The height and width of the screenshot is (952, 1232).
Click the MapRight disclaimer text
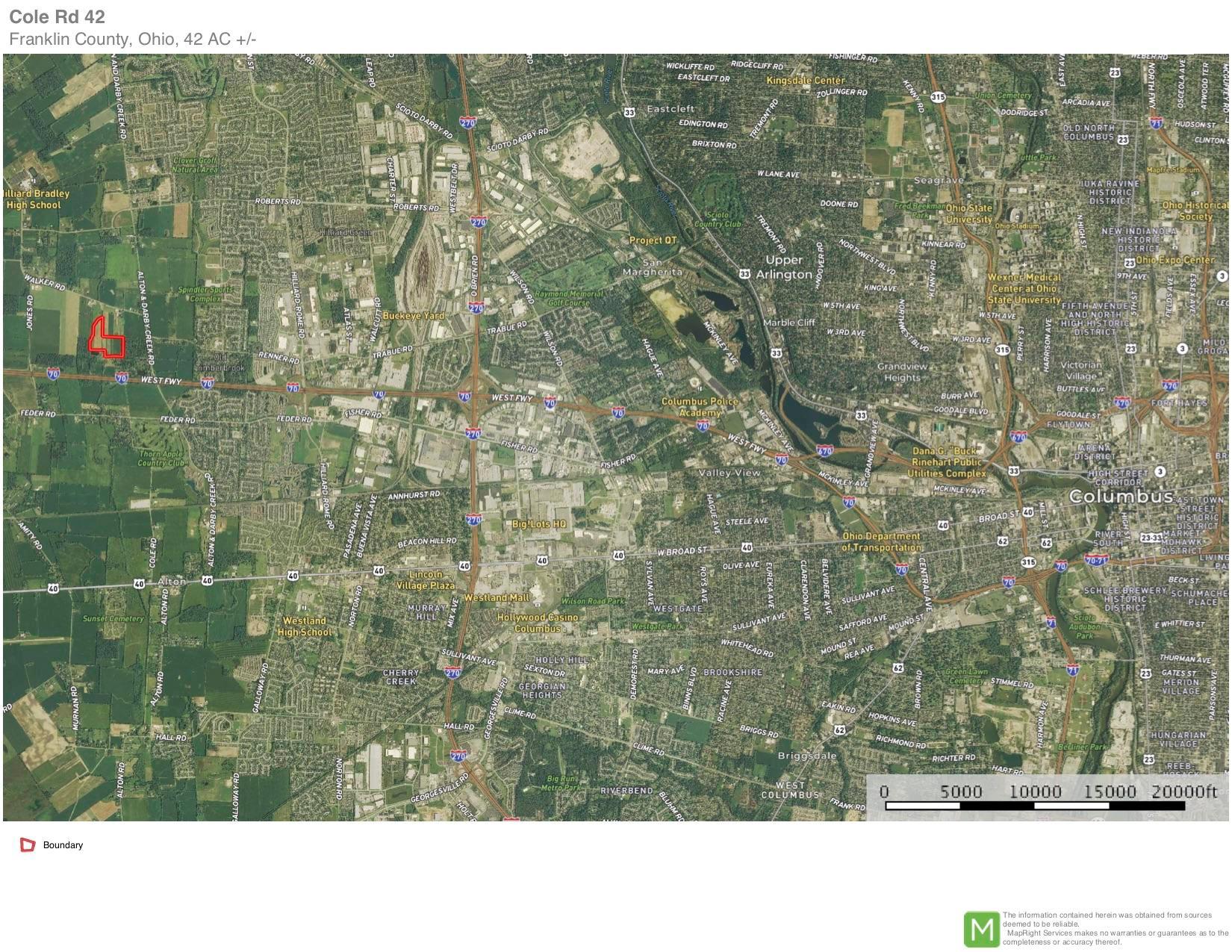tap(1116, 928)
